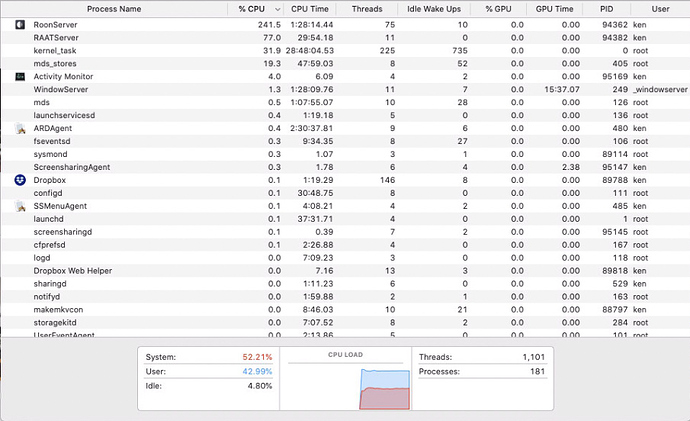
Task: Select the sysmond process row
Action: coord(345,154)
